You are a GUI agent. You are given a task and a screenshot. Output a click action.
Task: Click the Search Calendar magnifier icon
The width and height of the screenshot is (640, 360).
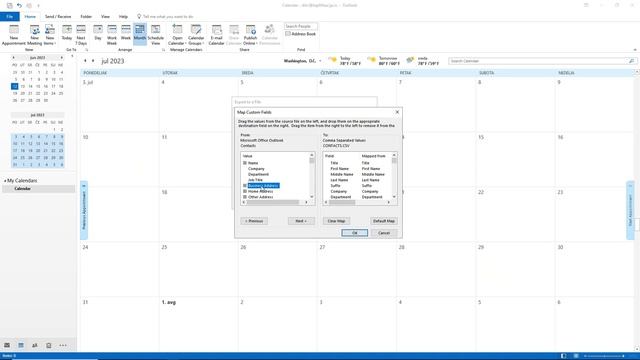point(631,61)
